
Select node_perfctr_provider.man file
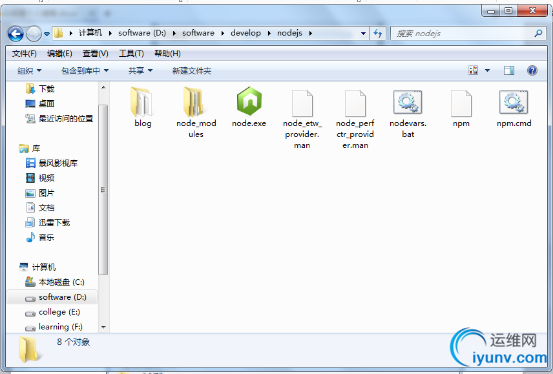355,119
